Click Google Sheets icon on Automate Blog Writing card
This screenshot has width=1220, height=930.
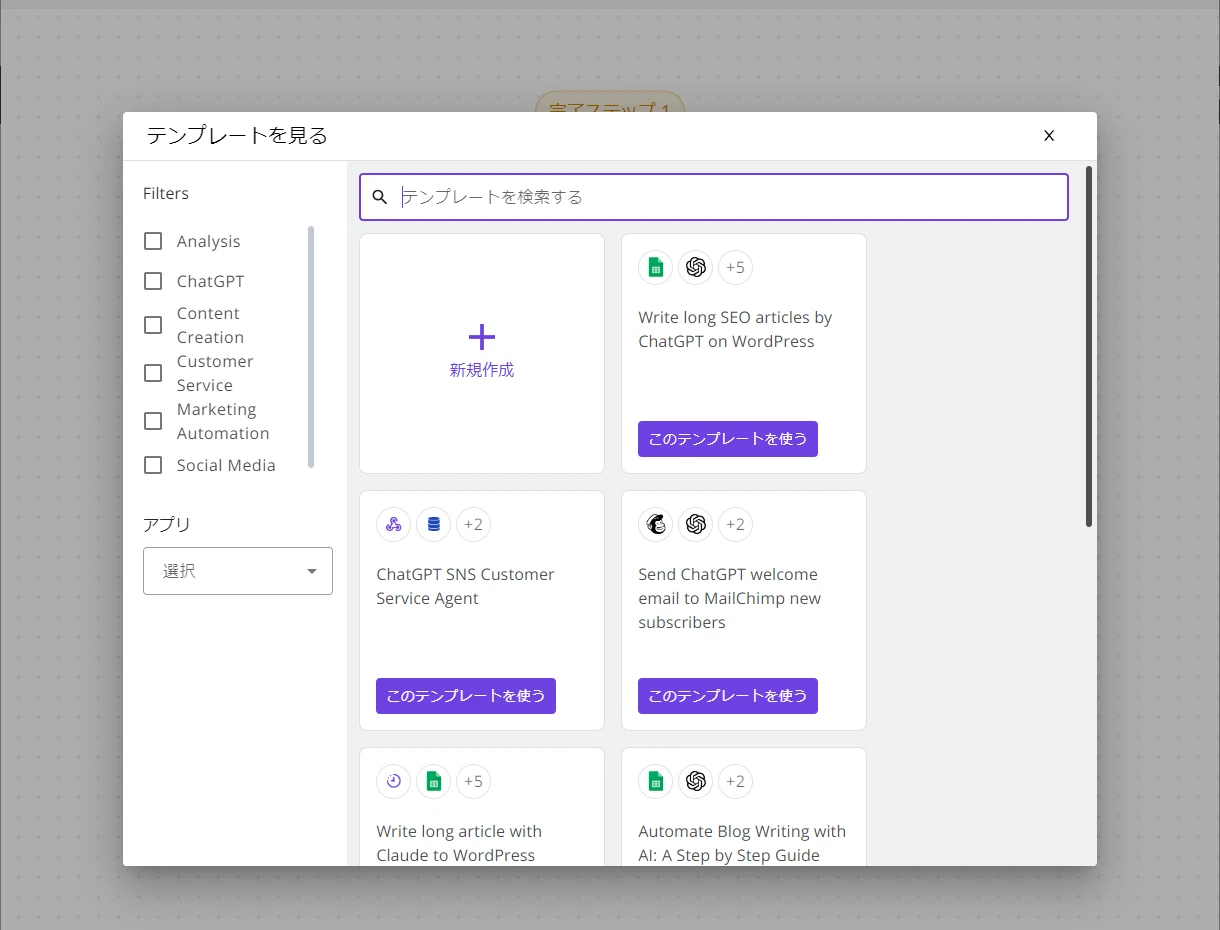pos(656,781)
